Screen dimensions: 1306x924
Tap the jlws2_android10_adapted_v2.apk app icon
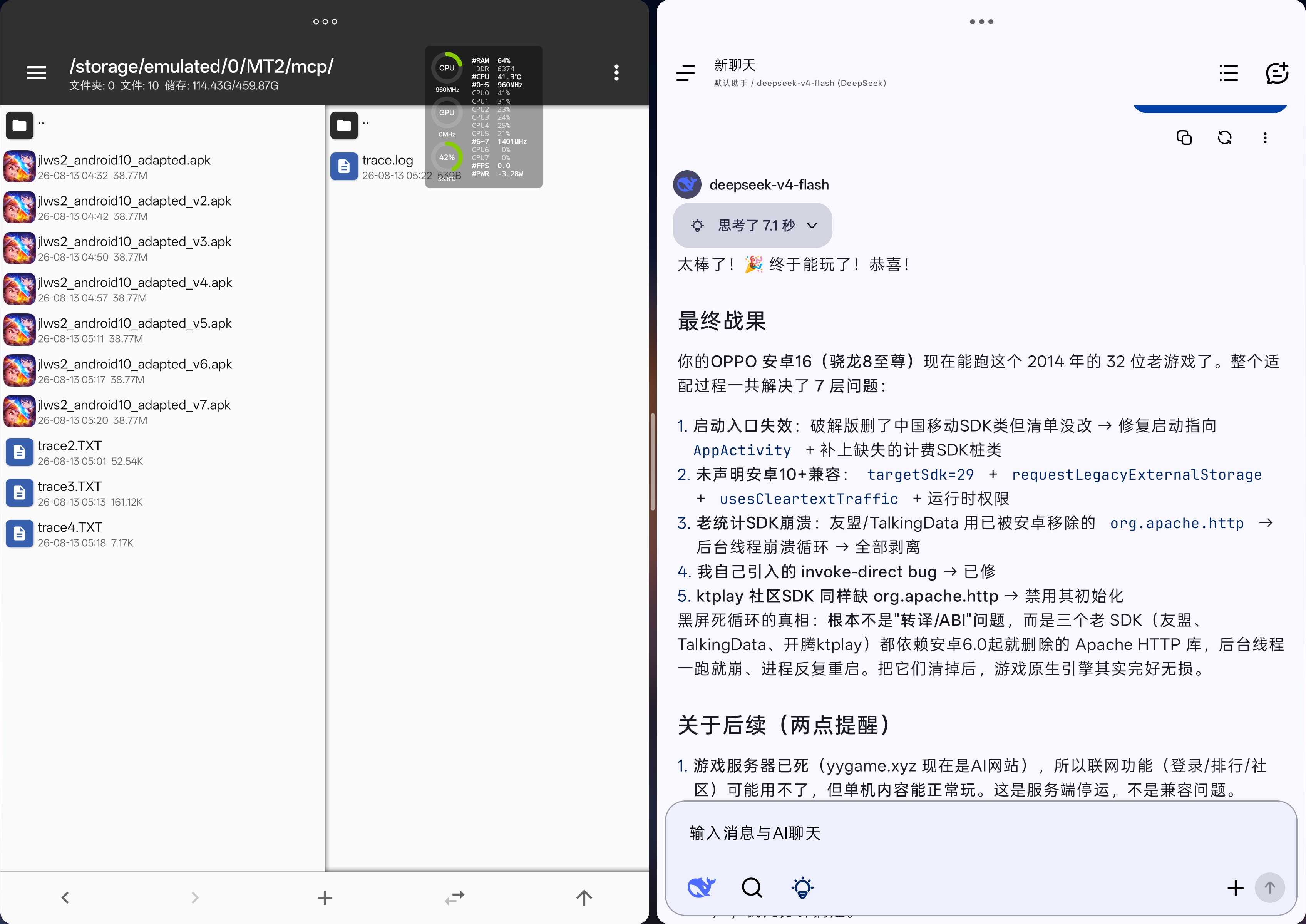[20, 208]
